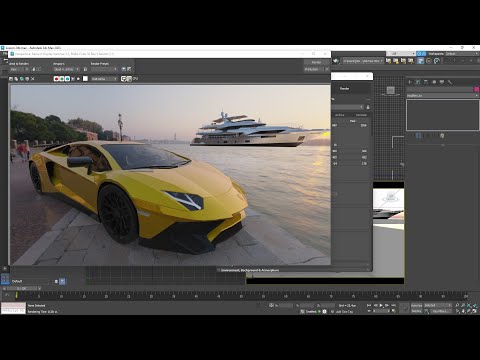This screenshot has width=480, height=360.
Task: Click the Add Time Tag field
Action: [344, 311]
